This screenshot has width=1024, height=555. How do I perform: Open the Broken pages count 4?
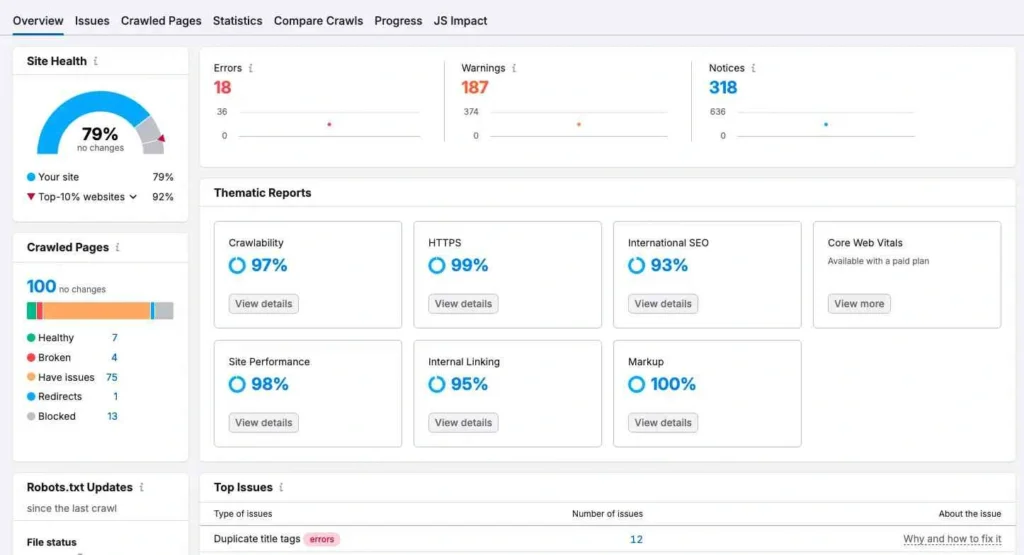click(114, 357)
